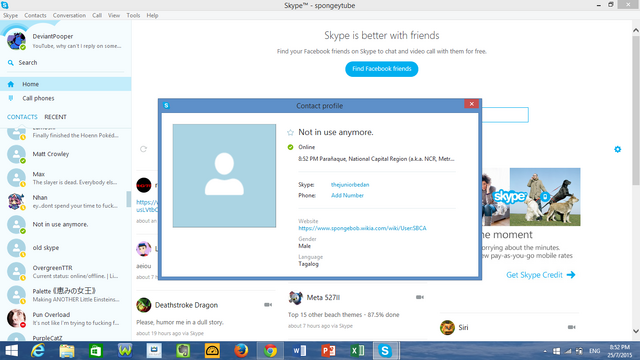This screenshot has width=640, height=360.
Task: Click DeviantPooper profile avatar
Action: click(16, 41)
